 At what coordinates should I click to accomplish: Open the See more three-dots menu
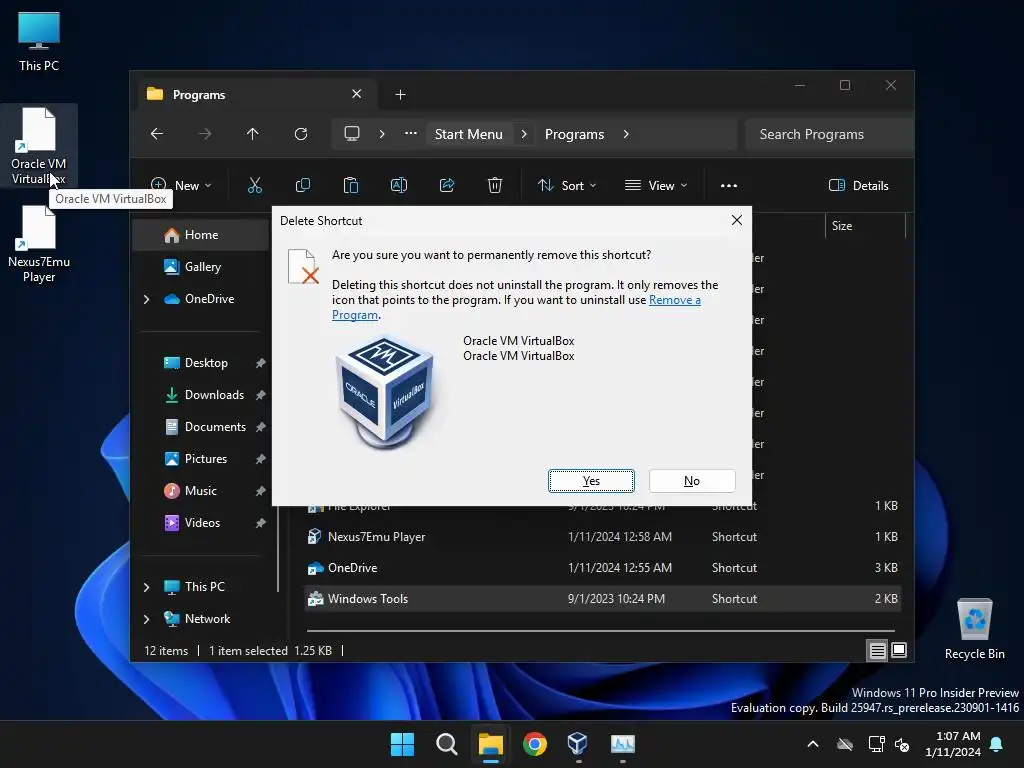coord(729,185)
